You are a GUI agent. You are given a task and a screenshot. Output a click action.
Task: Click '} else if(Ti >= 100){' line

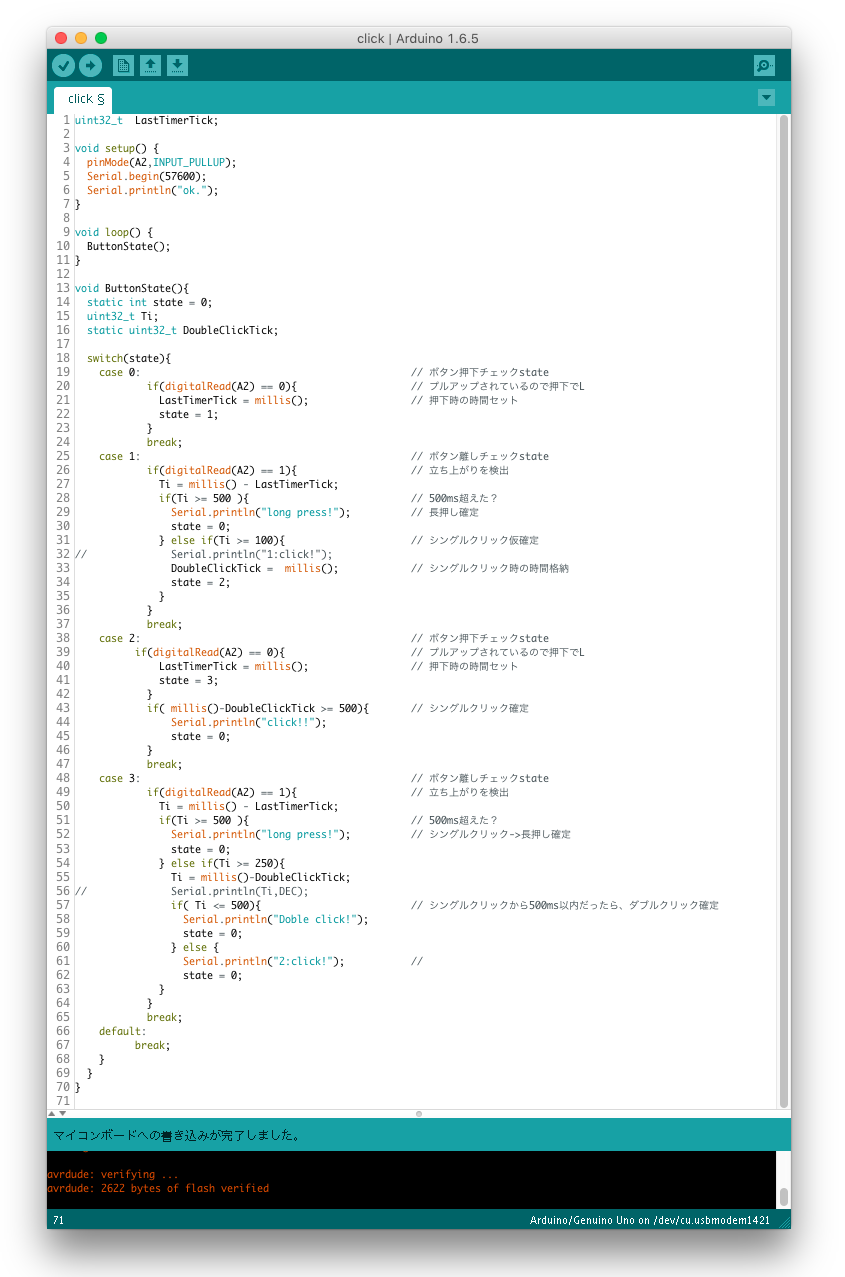pos(222,540)
